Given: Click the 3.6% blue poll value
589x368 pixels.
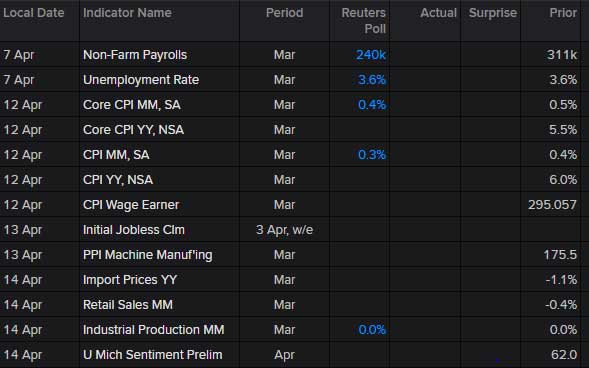Looking at the screenshot, I should 372,80.
